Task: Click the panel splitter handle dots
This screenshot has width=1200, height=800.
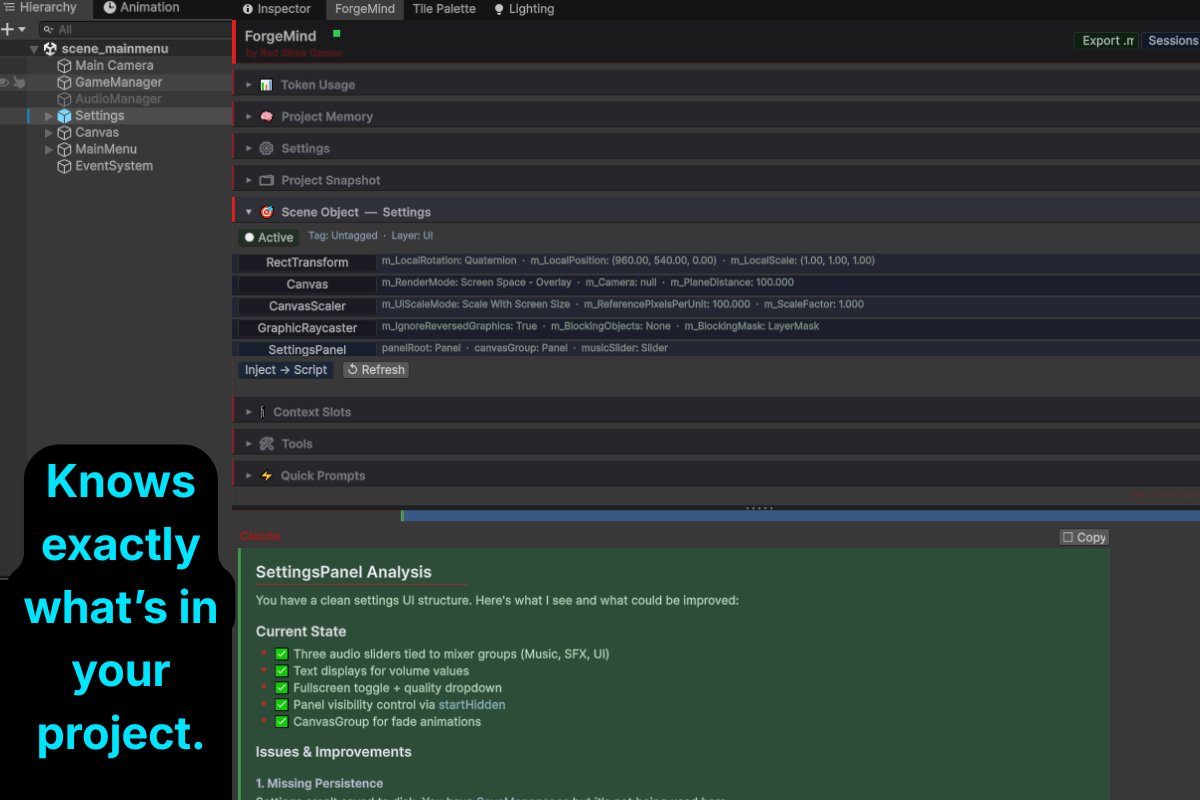Action: tap(759, 508)
